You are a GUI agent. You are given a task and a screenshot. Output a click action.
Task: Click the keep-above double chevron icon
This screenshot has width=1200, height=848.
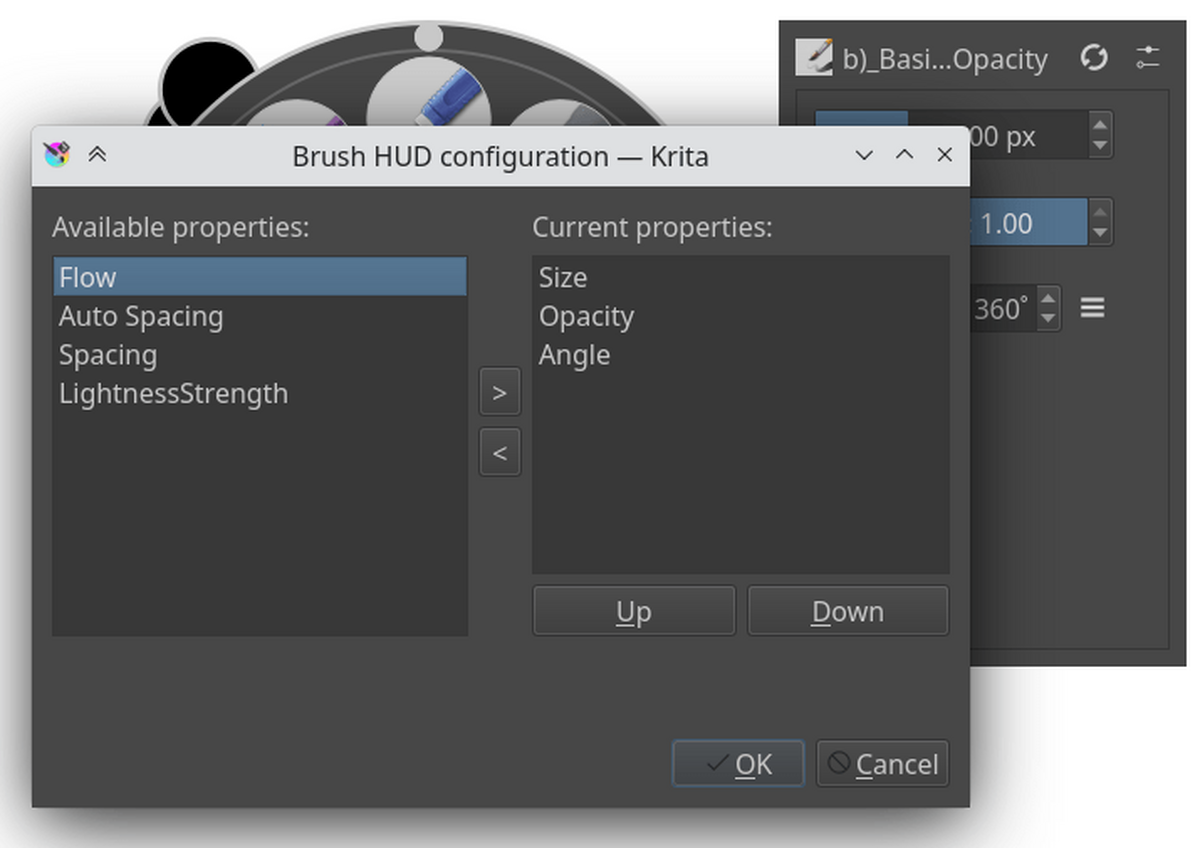tap(97, 155)
